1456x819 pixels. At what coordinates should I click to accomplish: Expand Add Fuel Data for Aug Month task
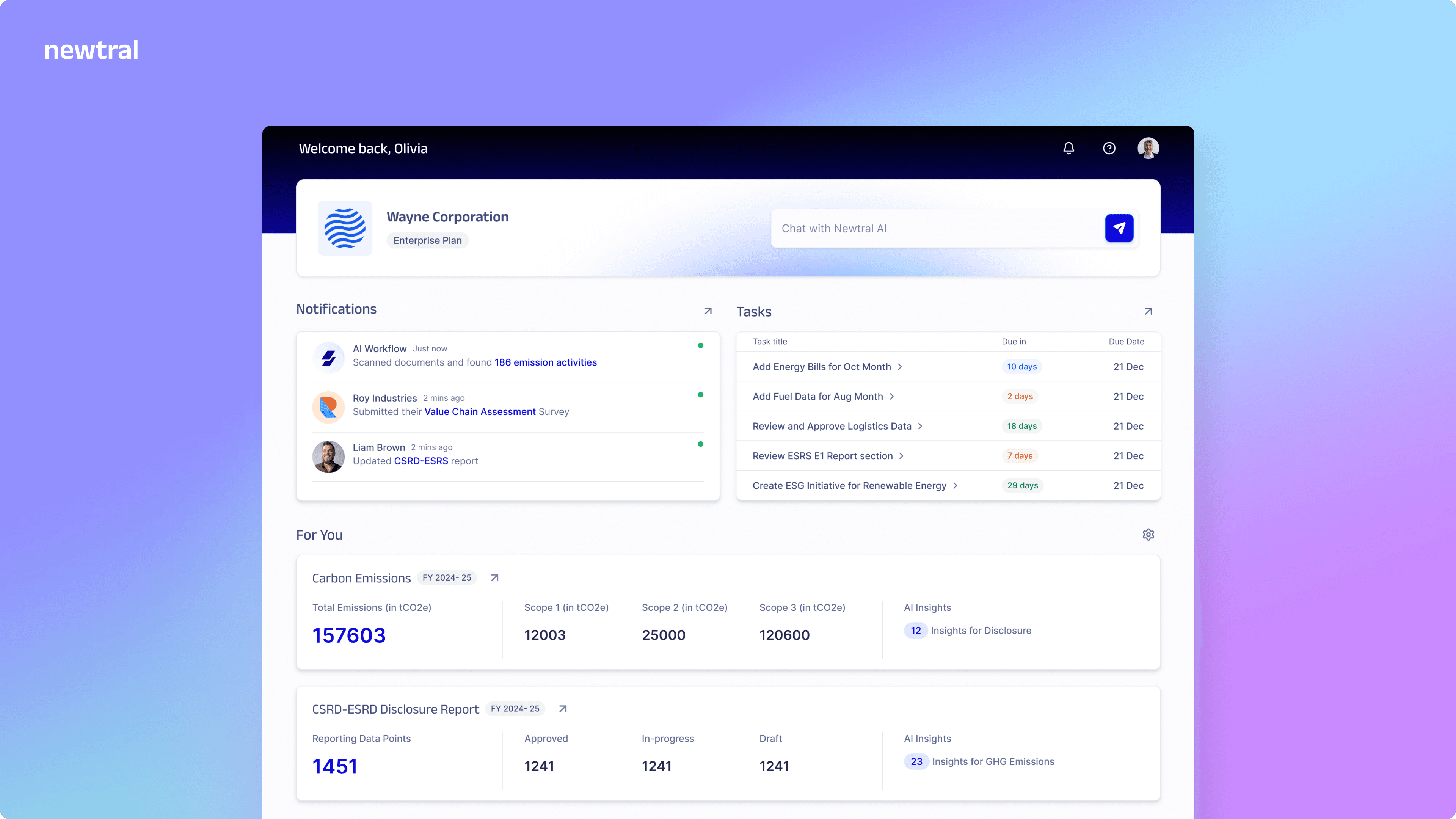coord(892,397)
